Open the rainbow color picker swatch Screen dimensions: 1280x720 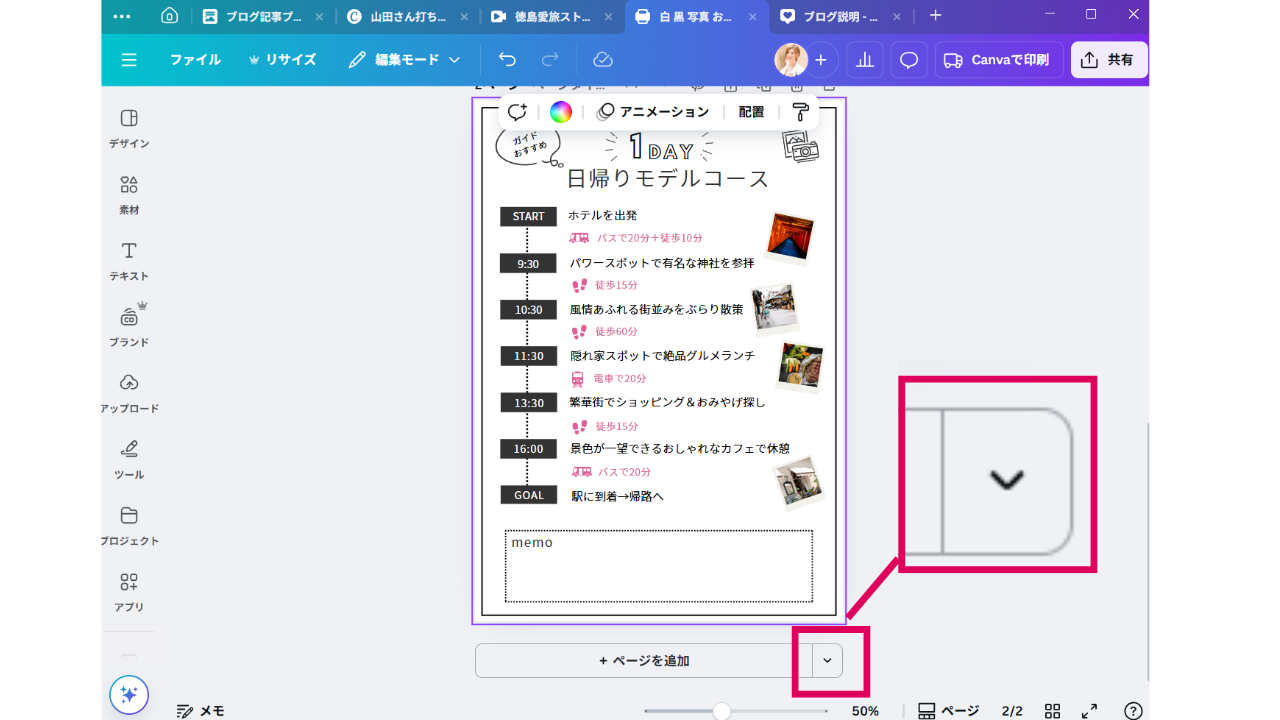coord(561,112)
